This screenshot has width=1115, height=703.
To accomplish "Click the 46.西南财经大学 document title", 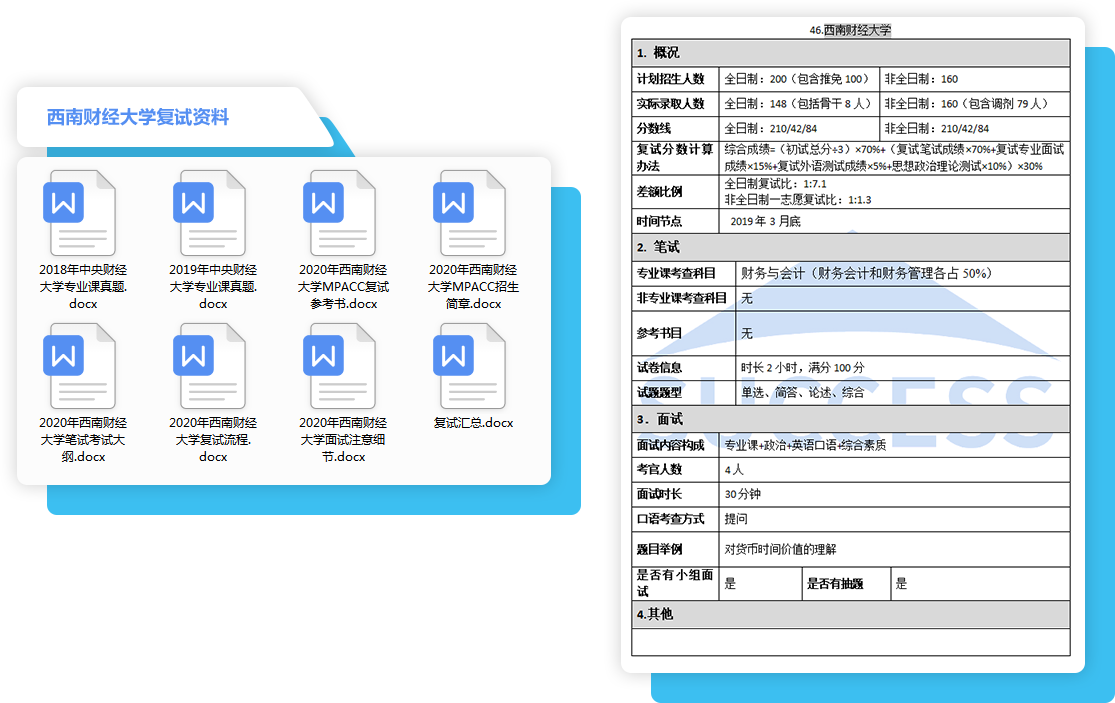I will [x=850, y=31].
